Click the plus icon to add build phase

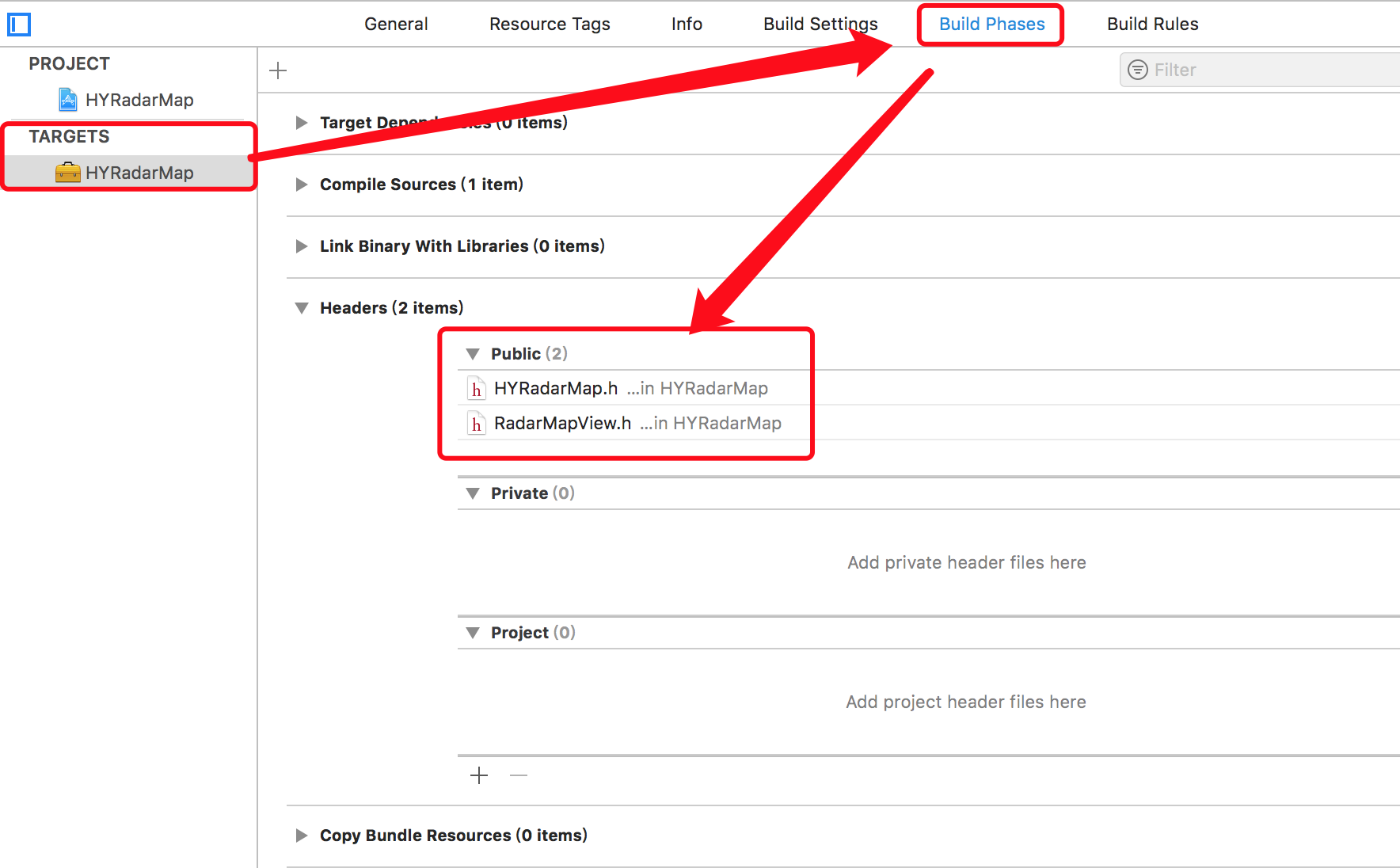[278, 70]
